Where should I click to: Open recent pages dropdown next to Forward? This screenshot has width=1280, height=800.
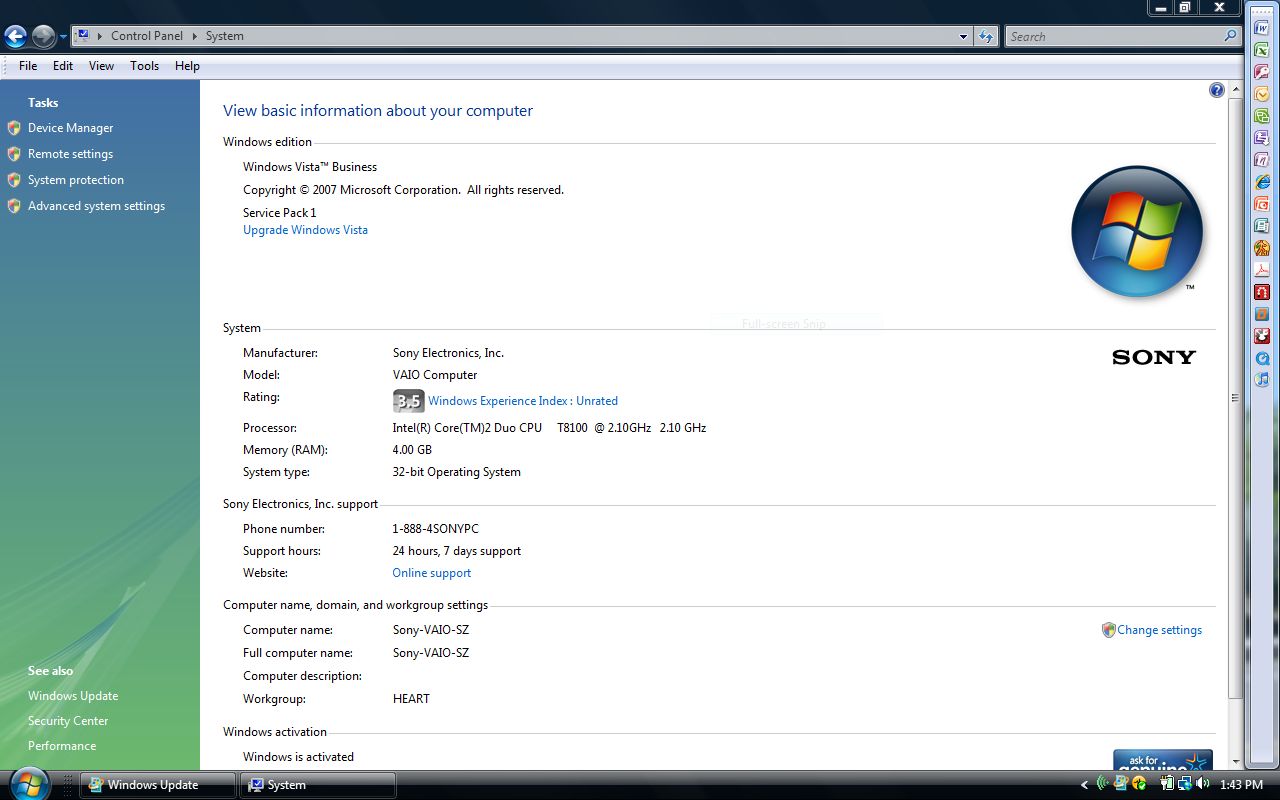[x=63, y=37]
